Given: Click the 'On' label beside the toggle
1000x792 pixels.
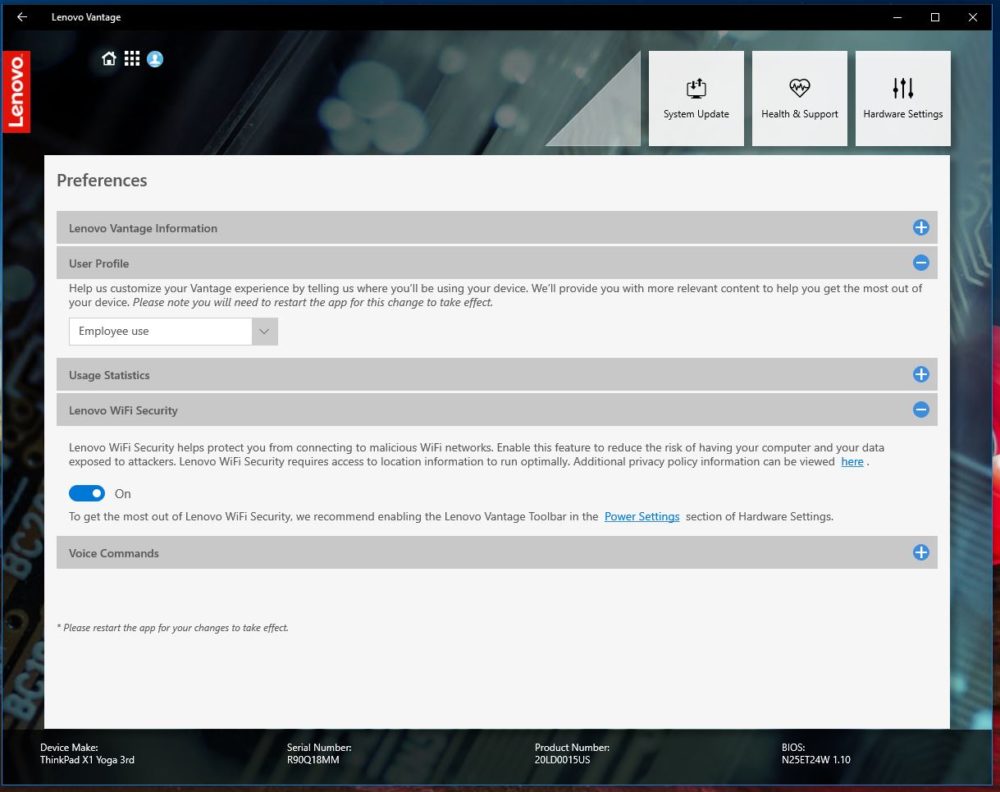Looking at the screenshot, I should tap(122, 494).
